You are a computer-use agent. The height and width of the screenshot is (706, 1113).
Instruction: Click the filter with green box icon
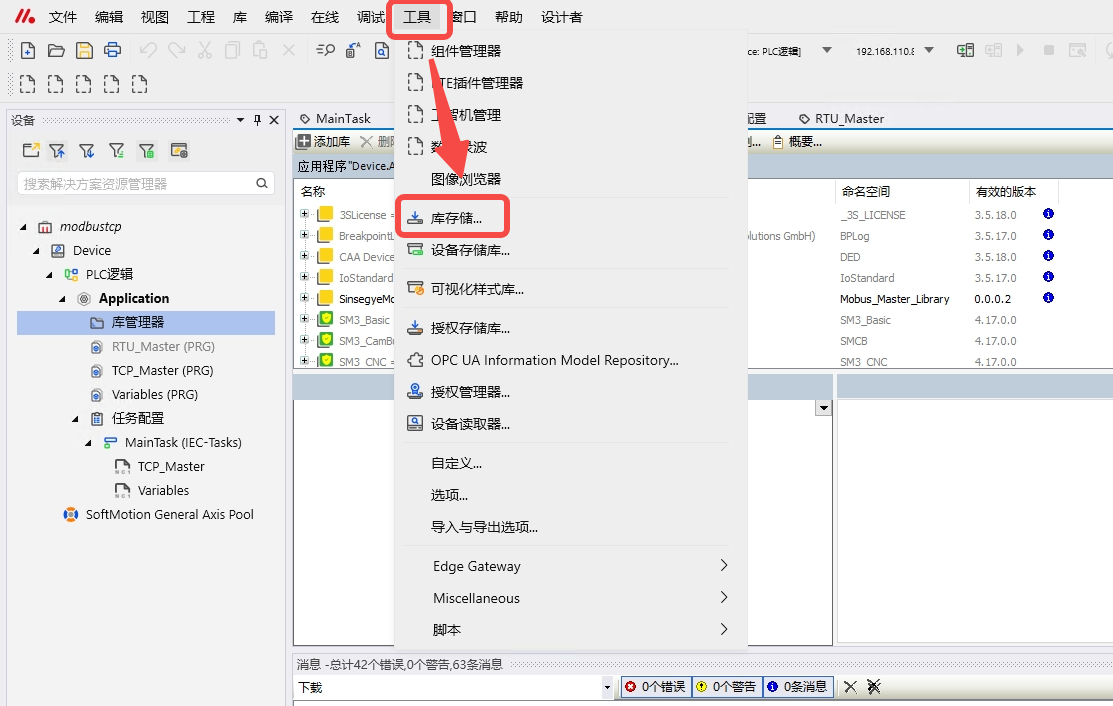[146, 150]
